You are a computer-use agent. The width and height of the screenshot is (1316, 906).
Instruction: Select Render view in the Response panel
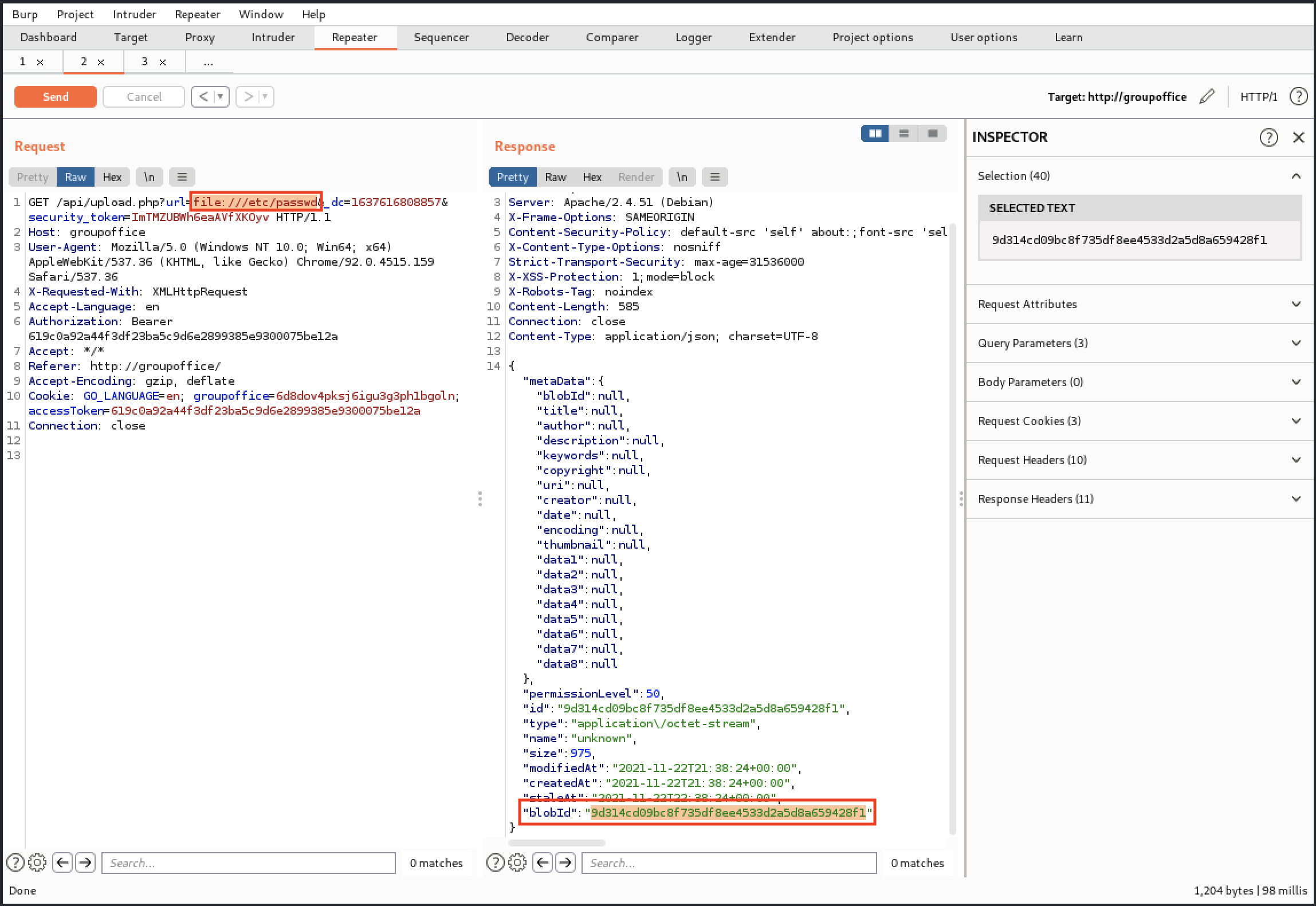[636, 177]
